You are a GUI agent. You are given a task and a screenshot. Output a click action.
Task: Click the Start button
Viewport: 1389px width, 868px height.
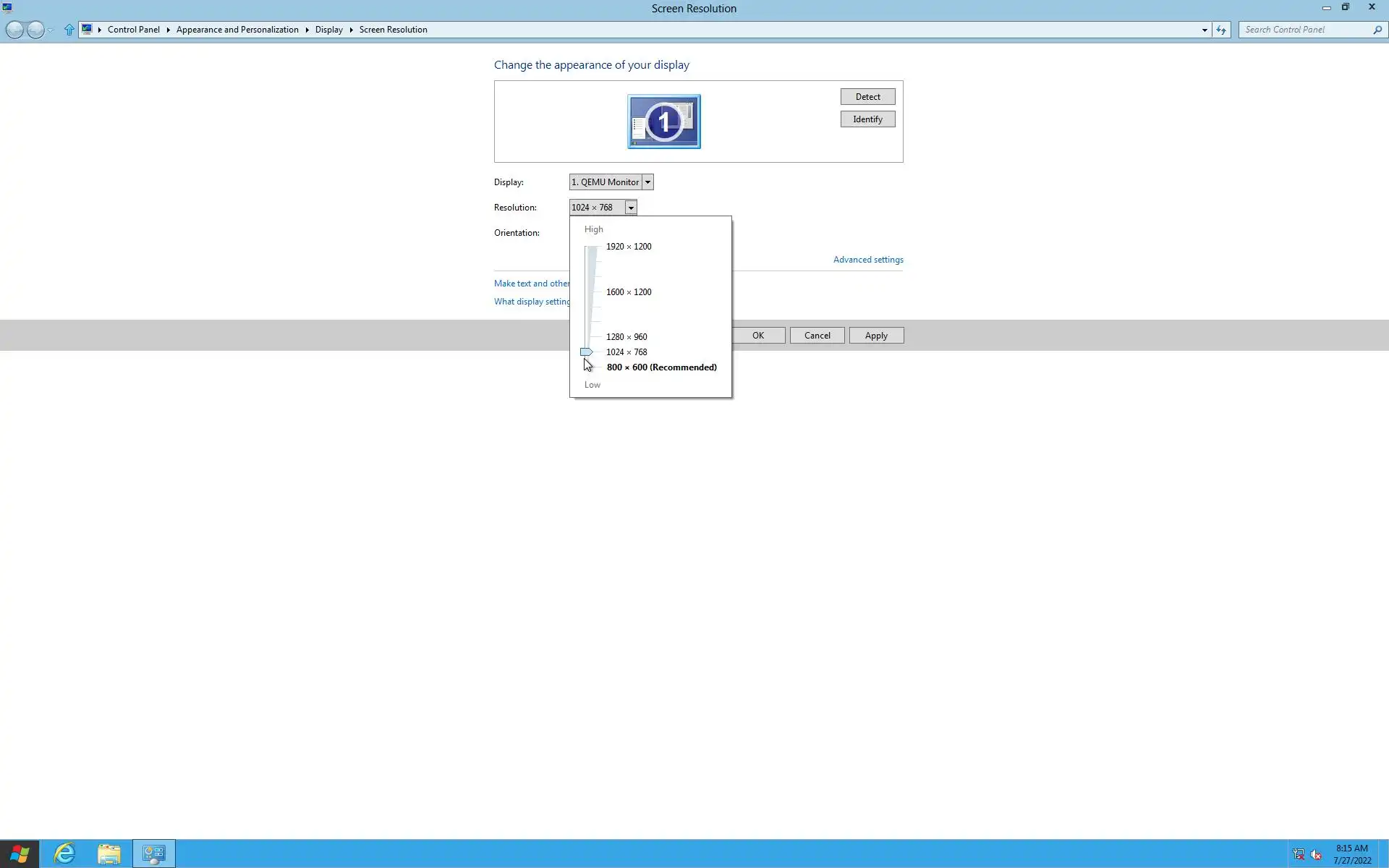tap(20, 854)
